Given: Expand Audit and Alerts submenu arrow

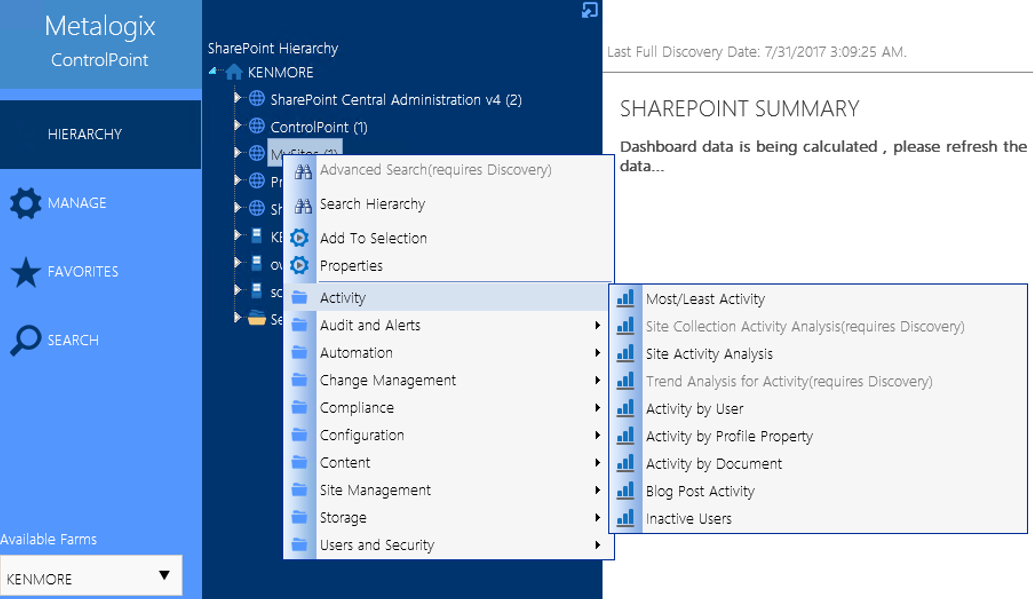Looking at the screenshot, I should click(x=597, y=325).
